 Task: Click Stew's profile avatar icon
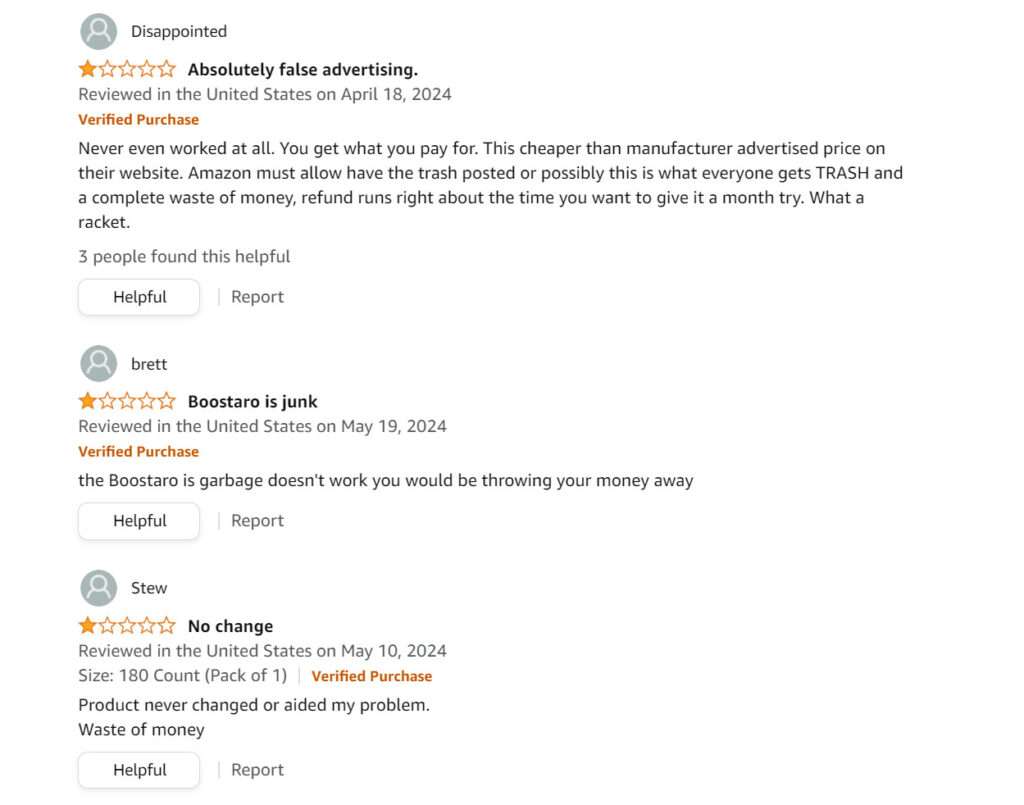point(98,588)
